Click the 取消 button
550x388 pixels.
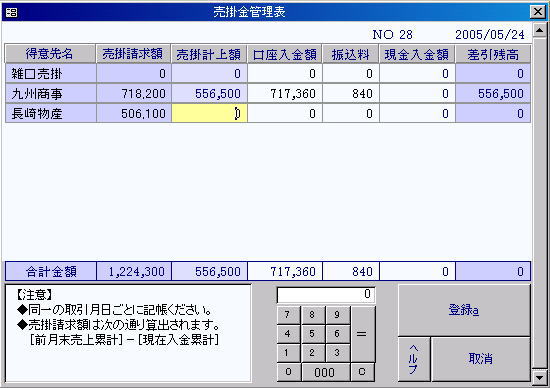(x=481, y=359)
